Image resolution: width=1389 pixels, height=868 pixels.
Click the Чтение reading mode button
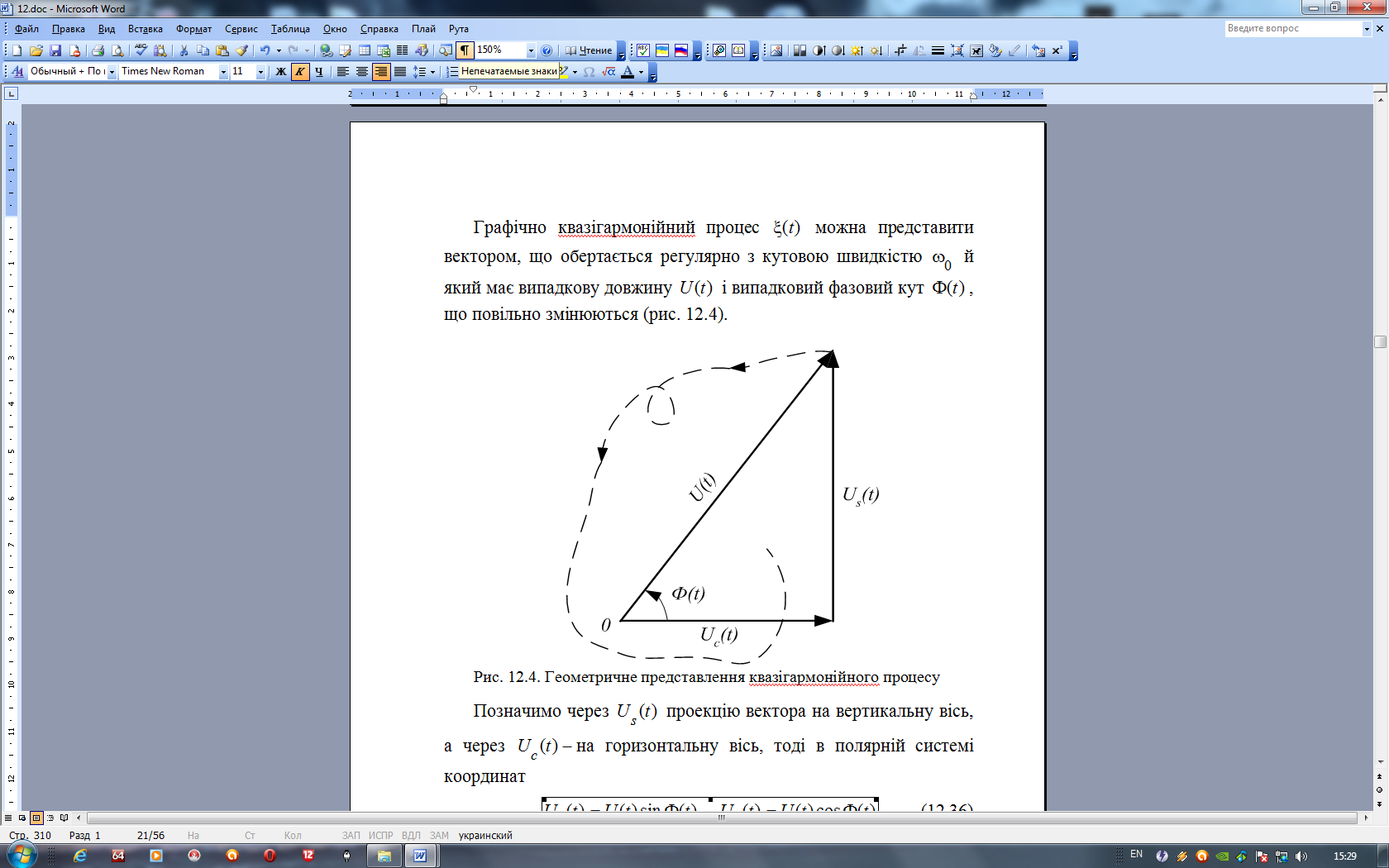tap(589, 50)
